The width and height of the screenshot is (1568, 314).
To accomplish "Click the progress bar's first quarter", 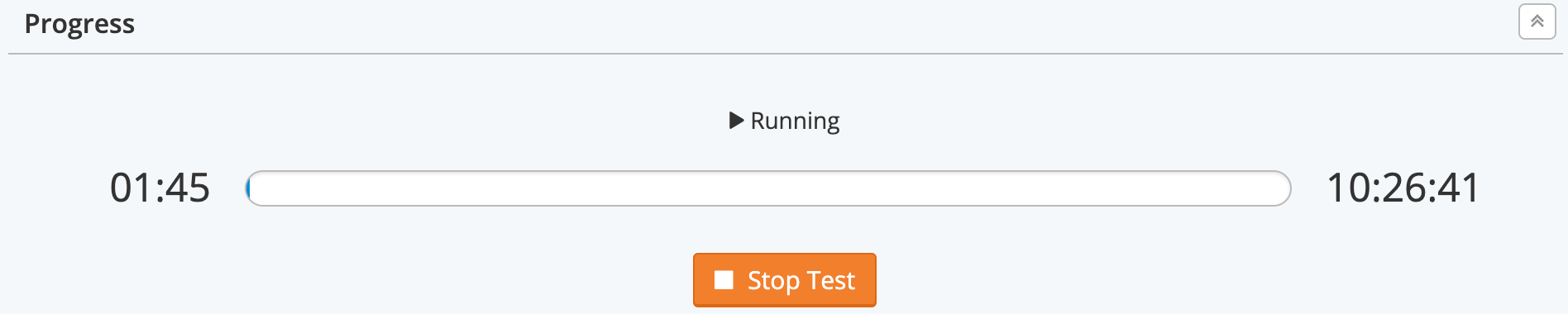I will pos(376,188).
